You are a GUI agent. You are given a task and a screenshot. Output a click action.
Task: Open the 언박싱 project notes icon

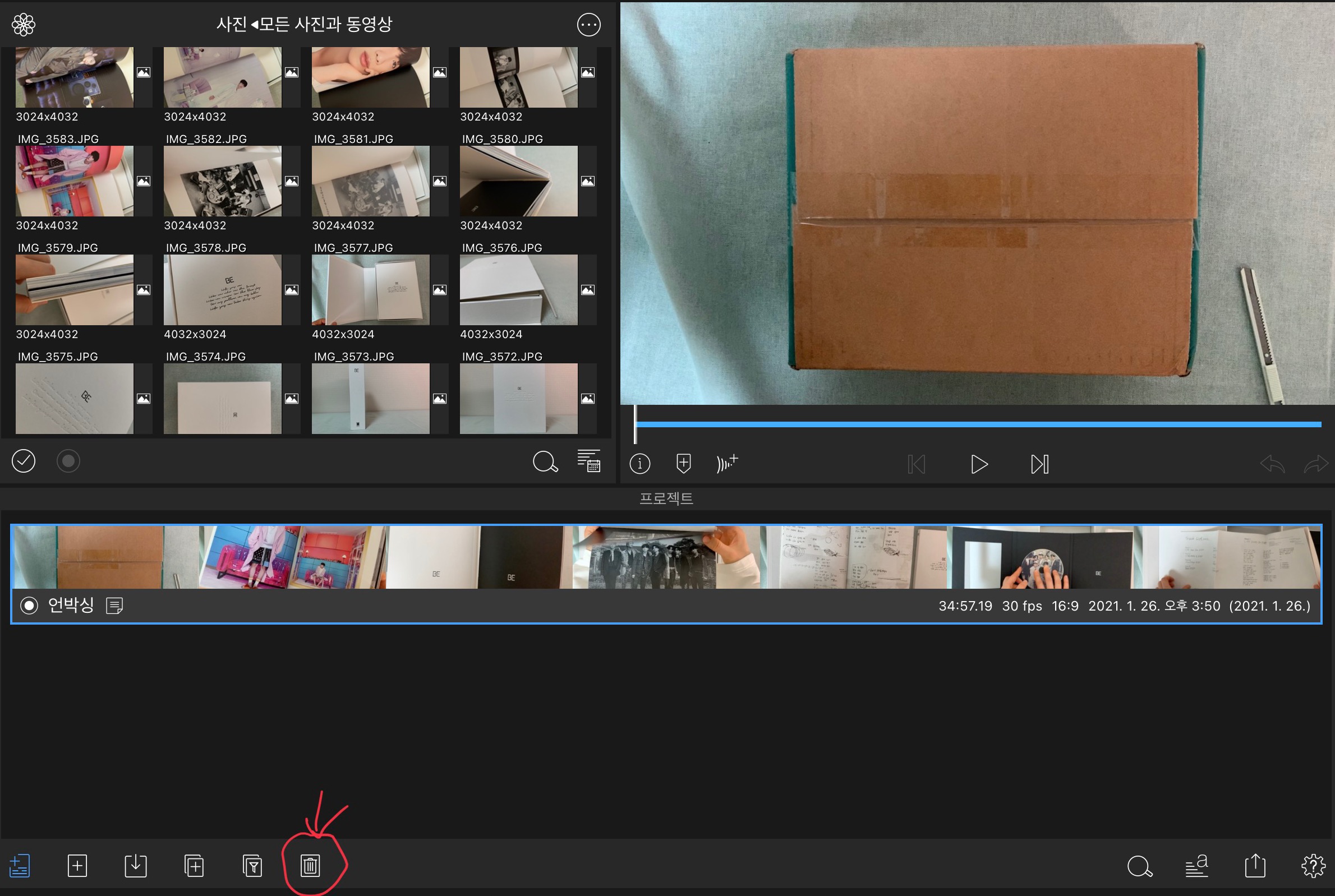114,606
